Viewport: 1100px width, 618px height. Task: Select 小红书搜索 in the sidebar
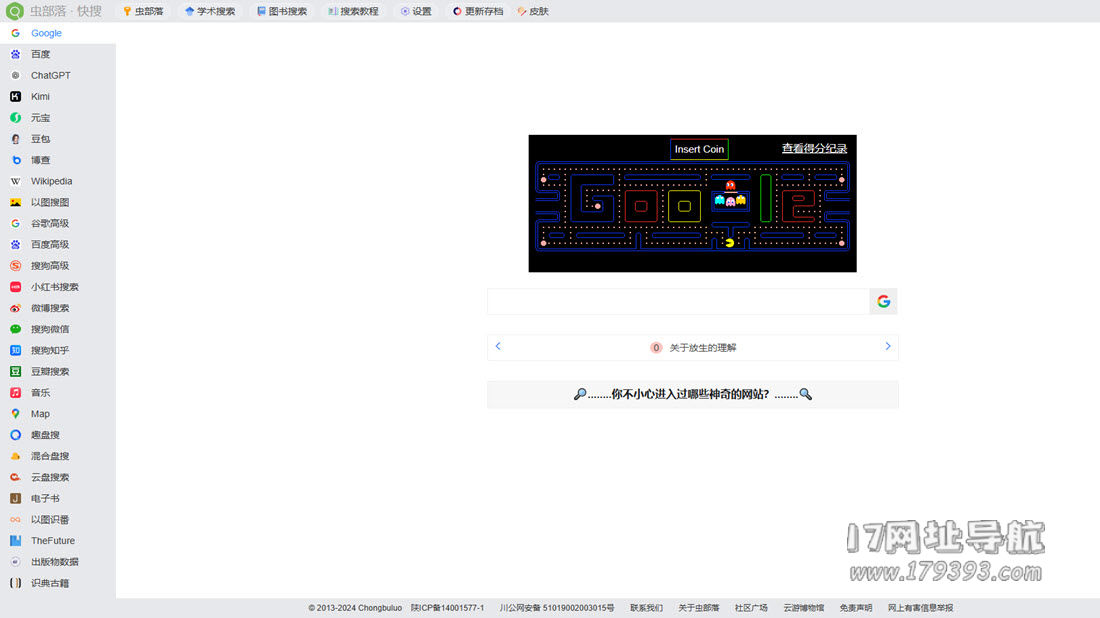pyautogui.click(x=54, y=287)
